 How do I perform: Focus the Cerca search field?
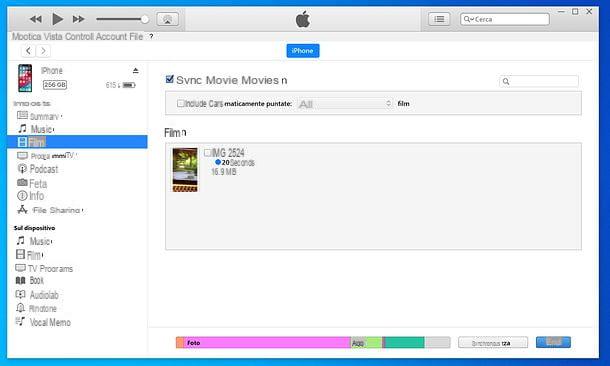pyautogui.click(x=505, y=19)
